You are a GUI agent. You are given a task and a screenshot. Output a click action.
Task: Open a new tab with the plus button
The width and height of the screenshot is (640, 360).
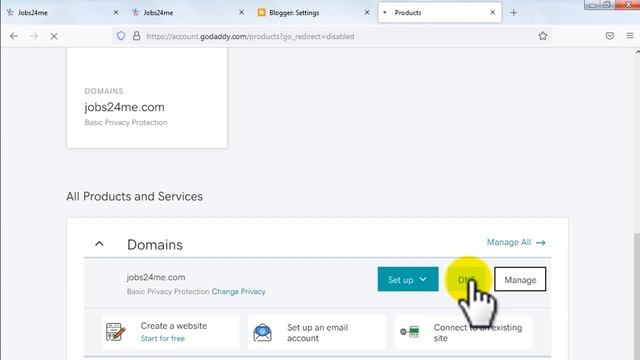513,13
